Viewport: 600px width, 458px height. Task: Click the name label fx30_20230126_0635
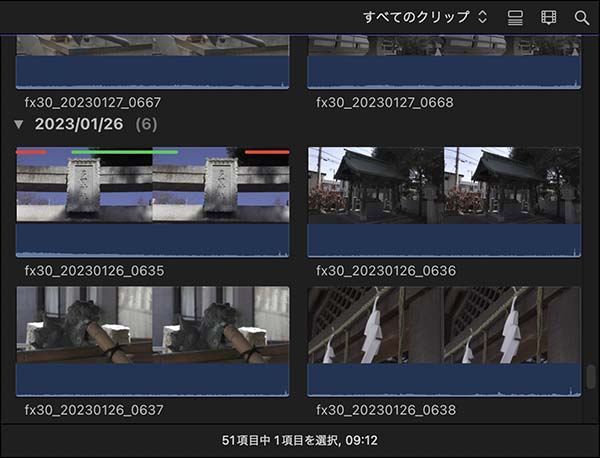point(94,271)
